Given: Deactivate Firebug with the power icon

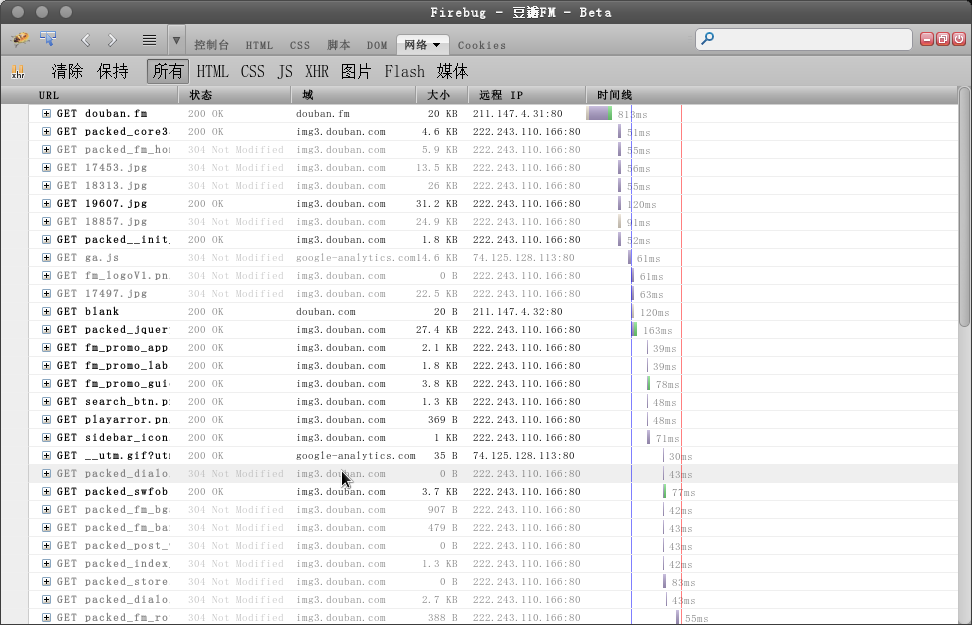Looking at the screenshot, I should click(x=958, y=39).
